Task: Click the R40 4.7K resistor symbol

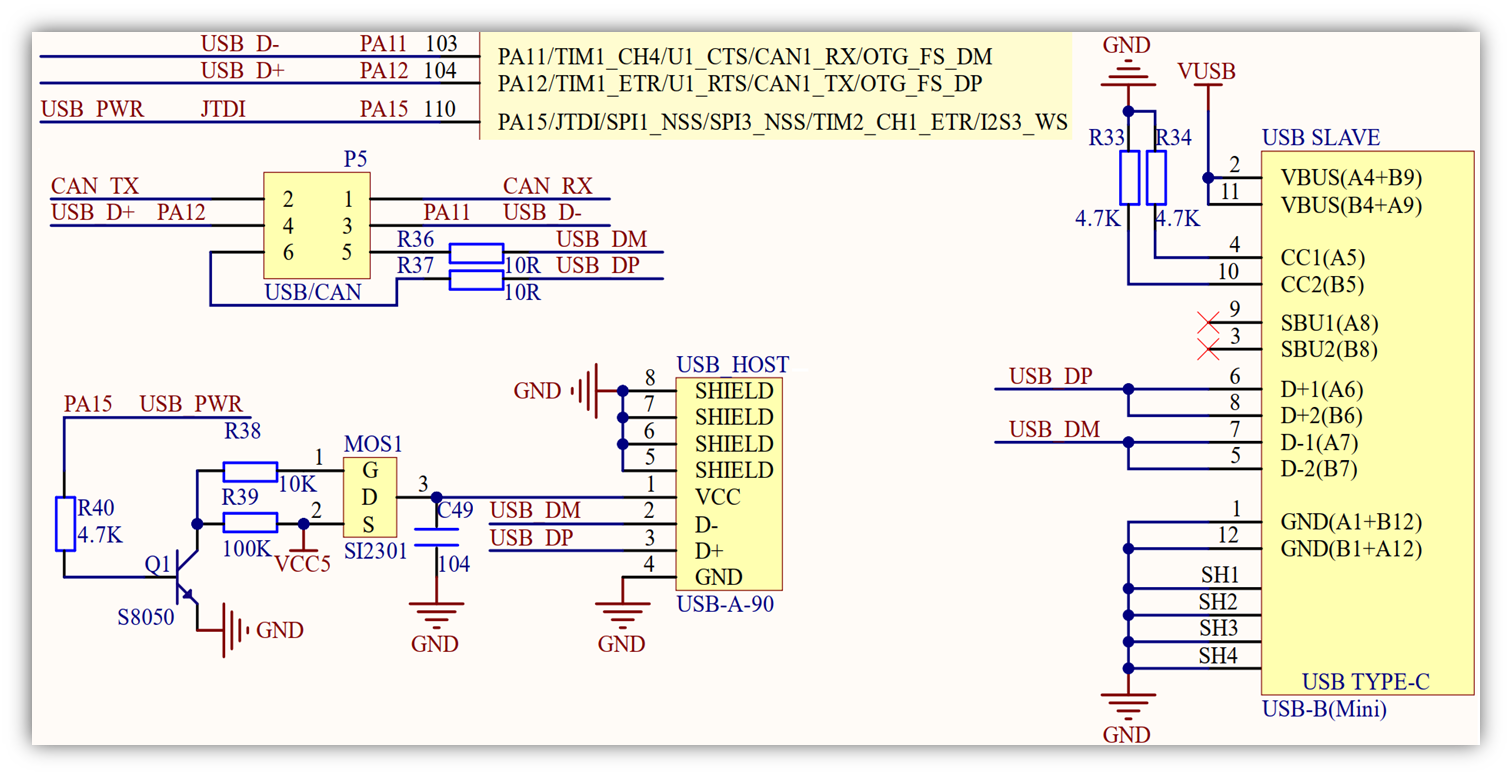Action: [65, 523]
